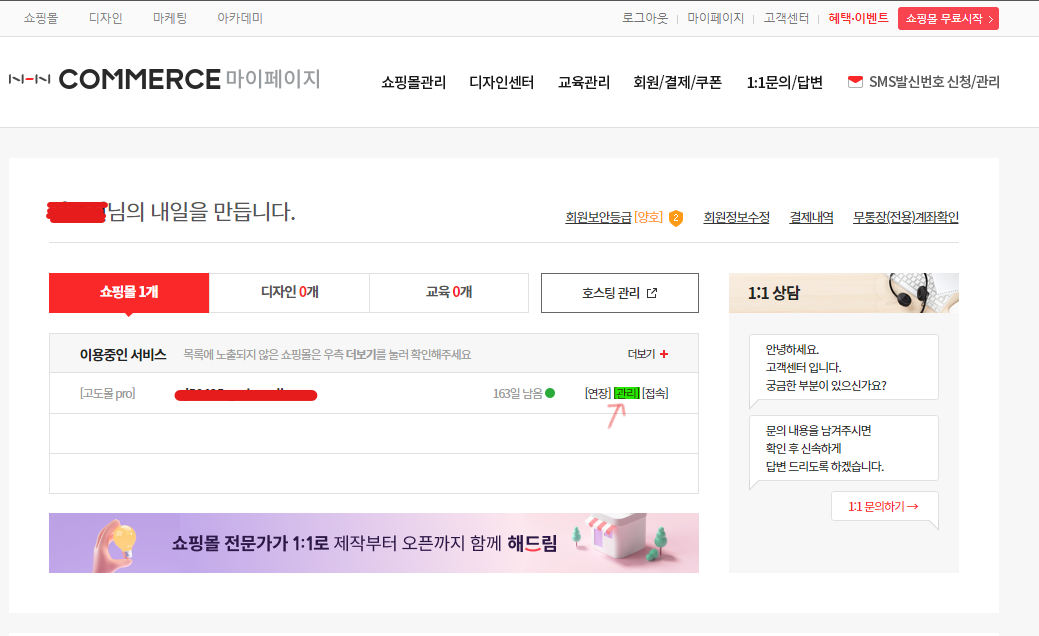Click the 해드림 shopping mall expert banner
Viewport: 1039px width, 636px height.
point(374,543)
